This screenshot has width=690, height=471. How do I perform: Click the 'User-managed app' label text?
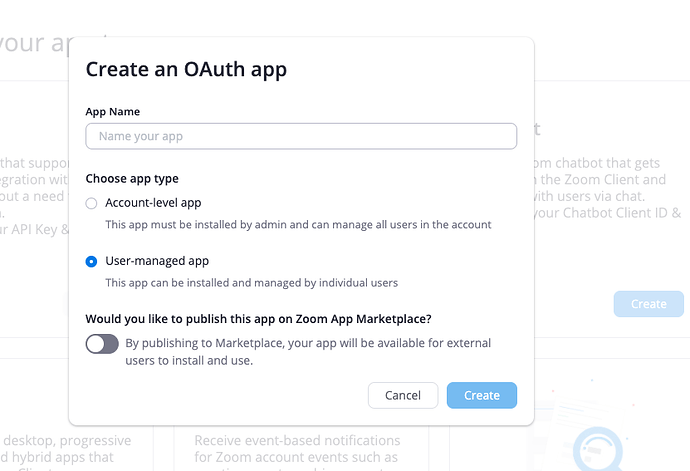tap(157, 261)
